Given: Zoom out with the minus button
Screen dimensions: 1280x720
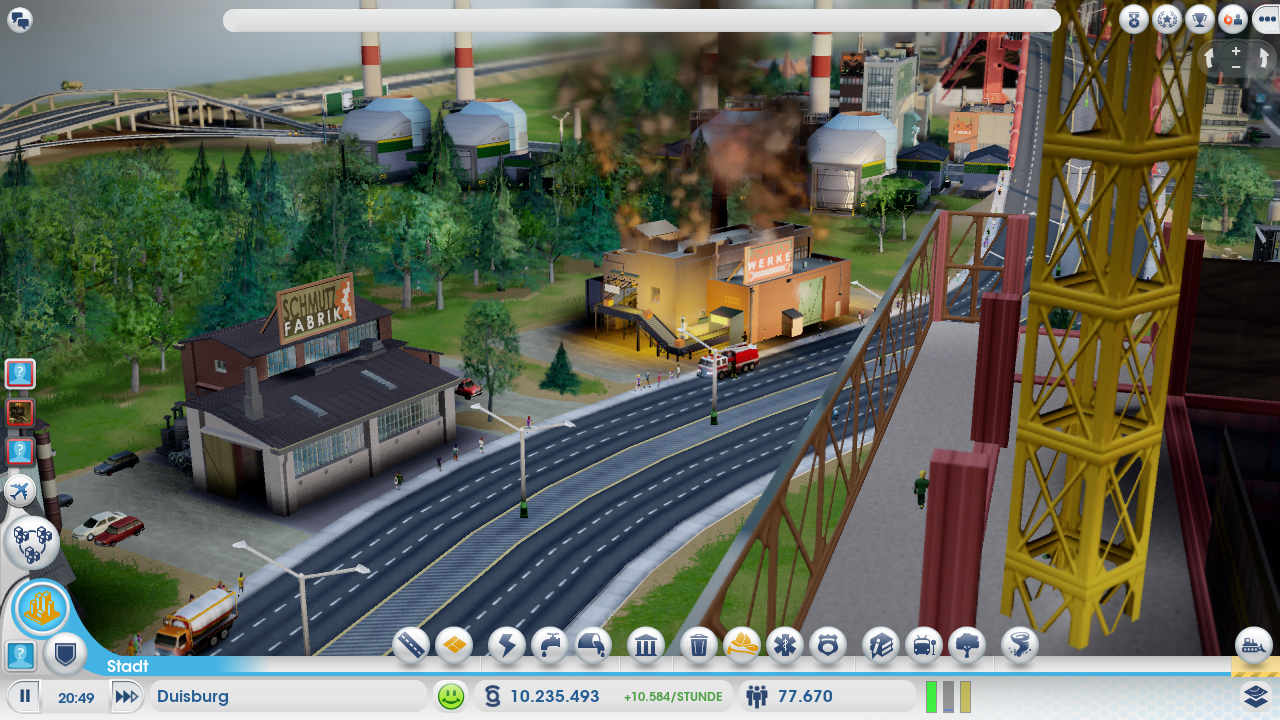Looking at the screenshot, I should [1236, 67].
